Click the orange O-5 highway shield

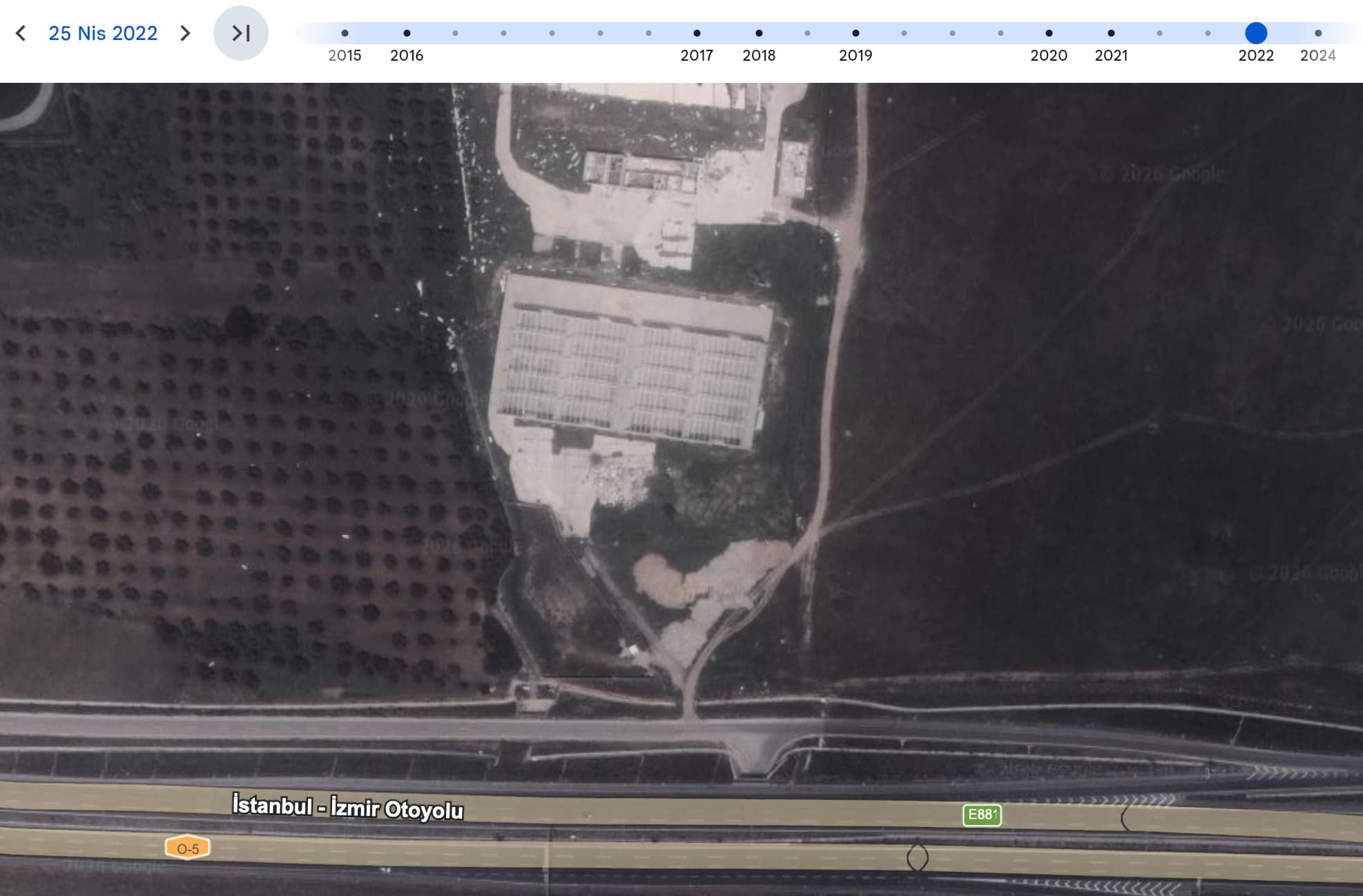coord(188,848)
